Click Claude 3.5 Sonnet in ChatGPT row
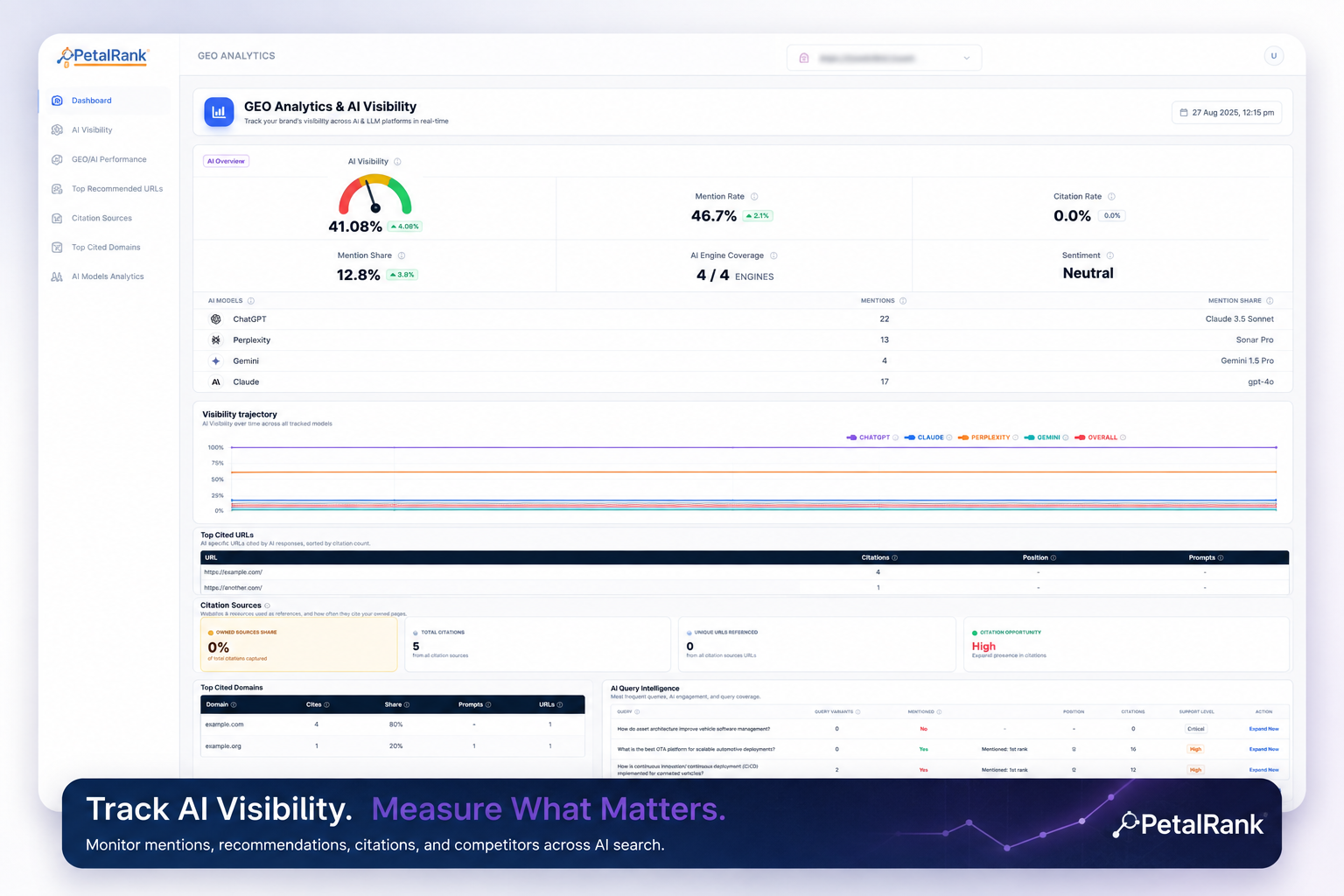 click(1240, 319)
